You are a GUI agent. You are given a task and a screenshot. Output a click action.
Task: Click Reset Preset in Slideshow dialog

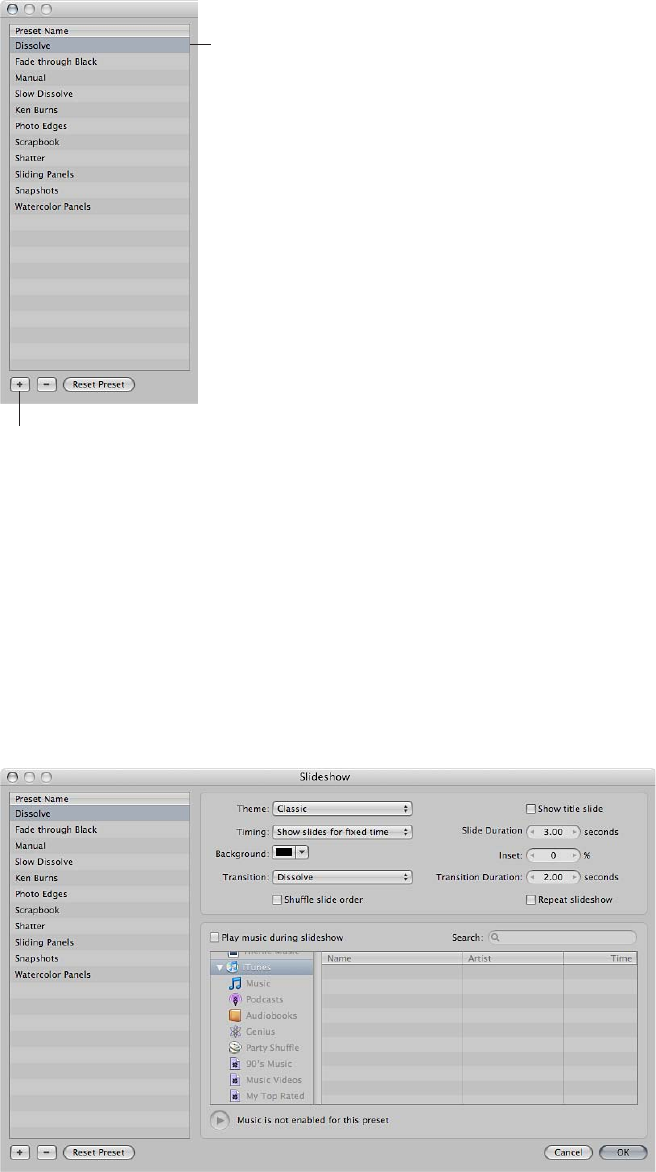(x=99, y=1152)
